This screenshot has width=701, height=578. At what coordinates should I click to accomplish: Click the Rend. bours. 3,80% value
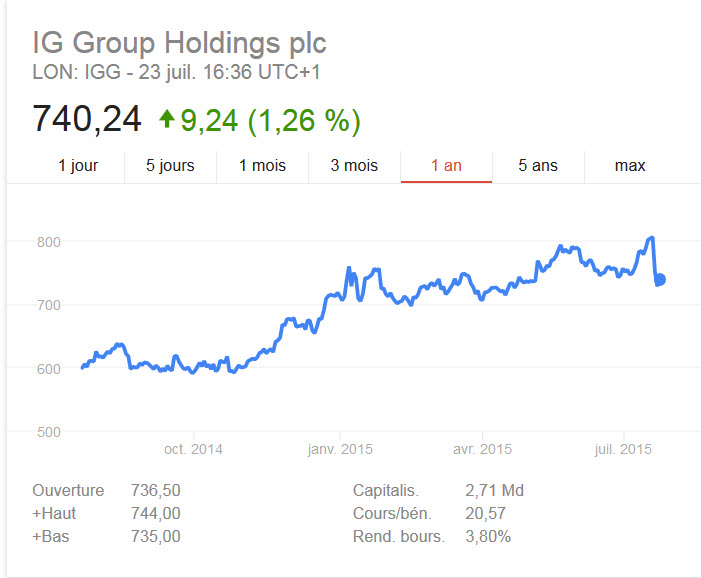pos(488,536)
